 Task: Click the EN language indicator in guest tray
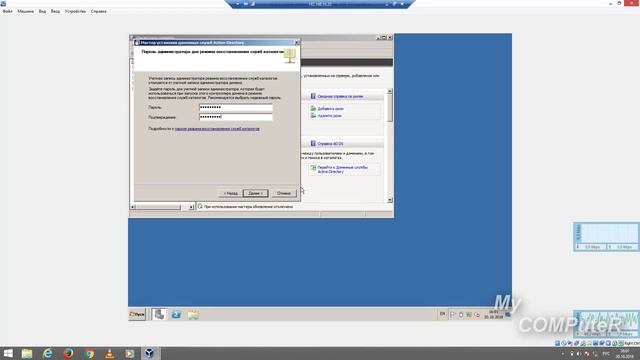click(x=442, y=314)
